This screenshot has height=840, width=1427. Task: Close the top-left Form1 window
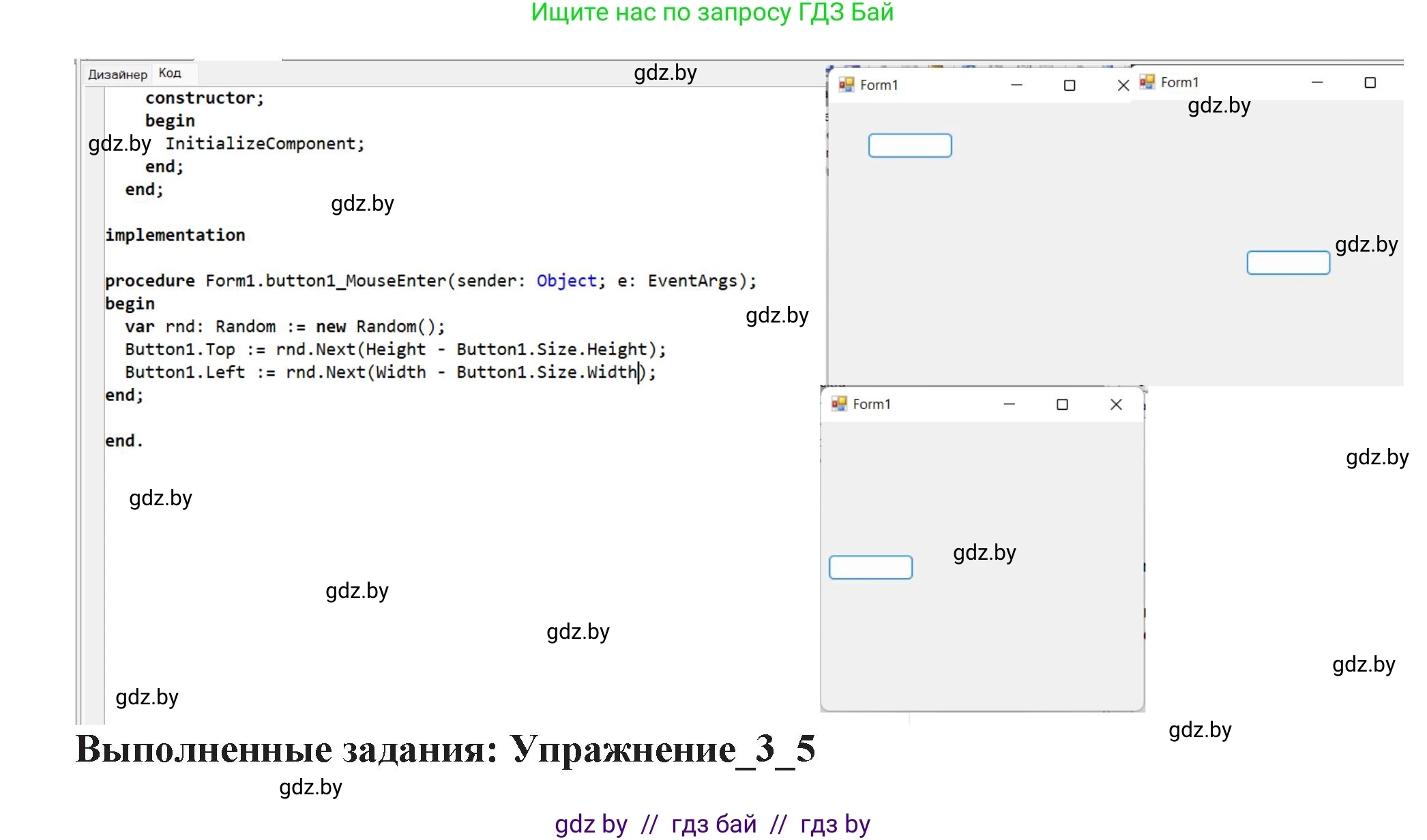point(1121,85)
